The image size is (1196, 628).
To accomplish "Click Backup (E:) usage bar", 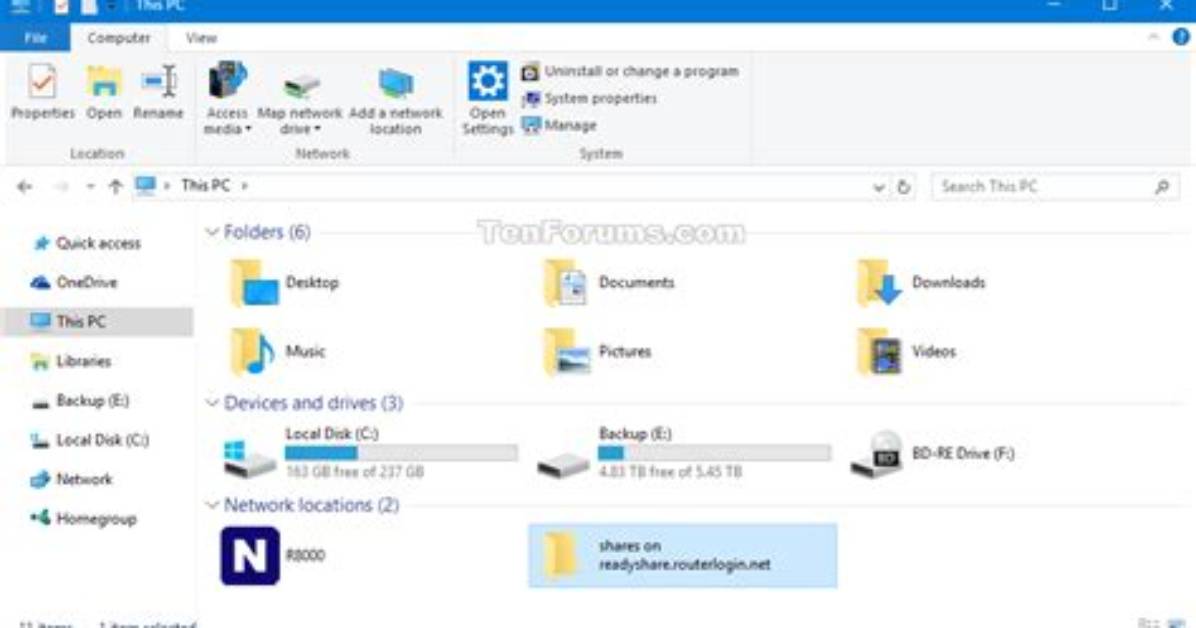I will pos(715,453).
